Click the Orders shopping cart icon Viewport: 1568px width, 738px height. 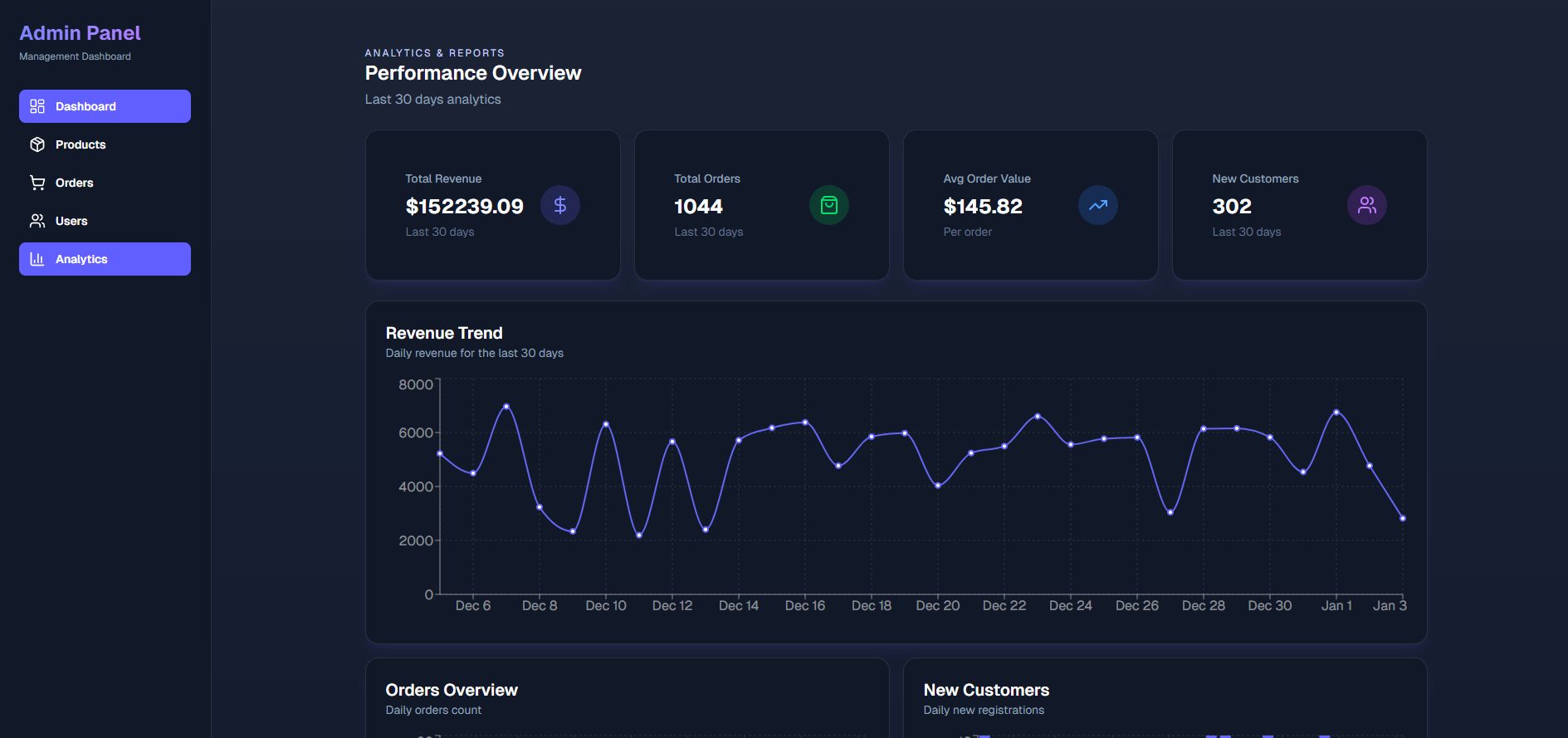pos(37,183)
